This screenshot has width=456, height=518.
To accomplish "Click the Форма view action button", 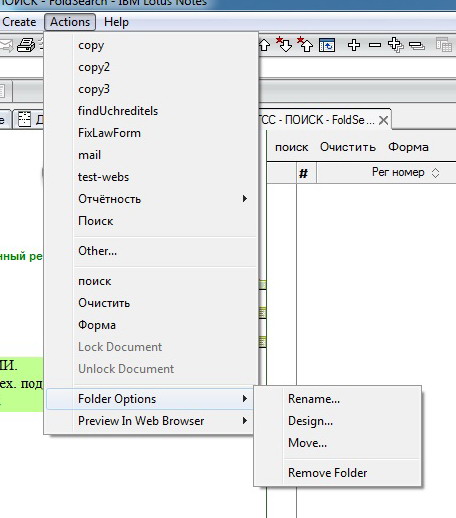I will point(408,147).
